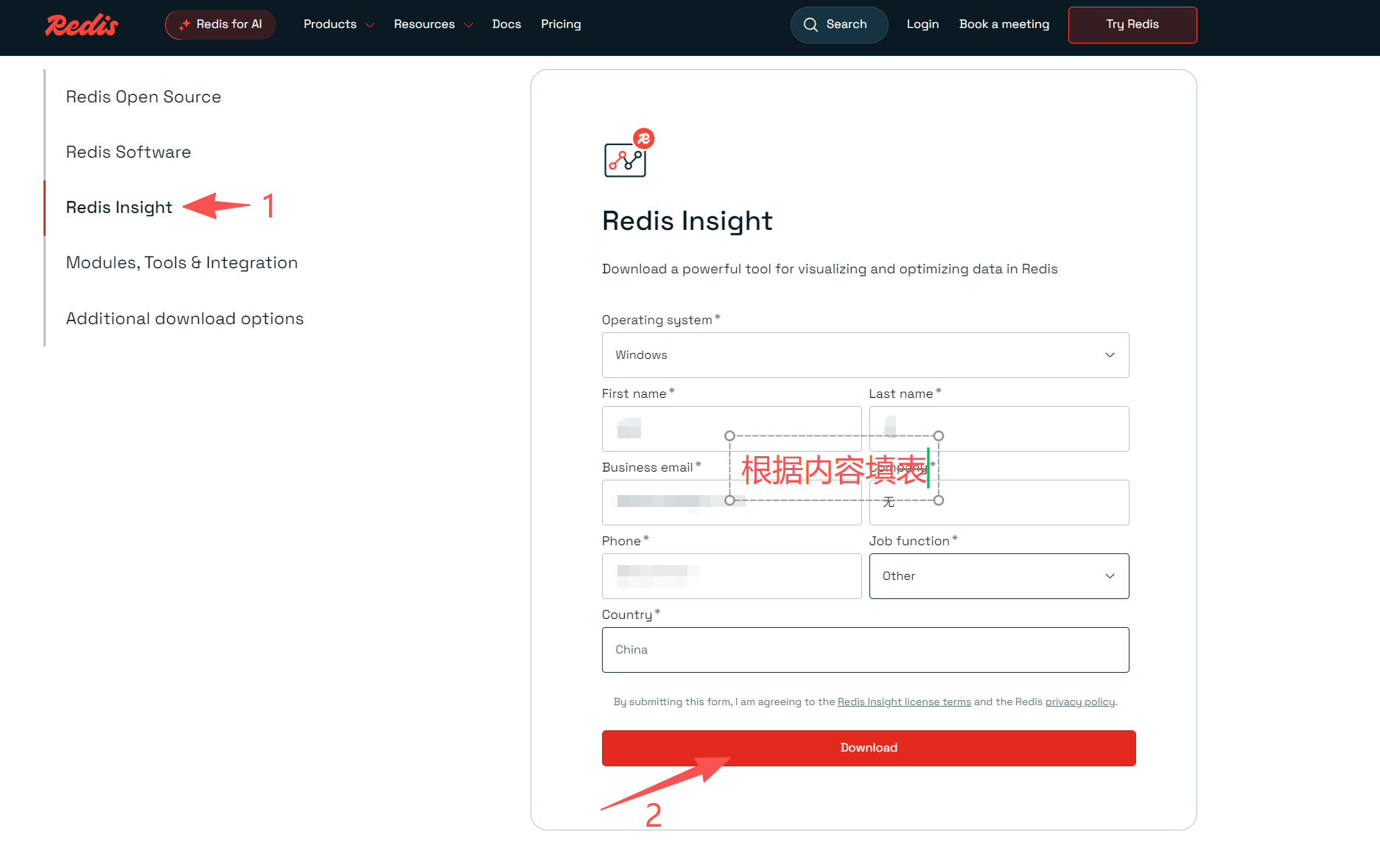The image size is (1380, 868).
Task: Open the privacy policy link
Action: pos(1080,702)
